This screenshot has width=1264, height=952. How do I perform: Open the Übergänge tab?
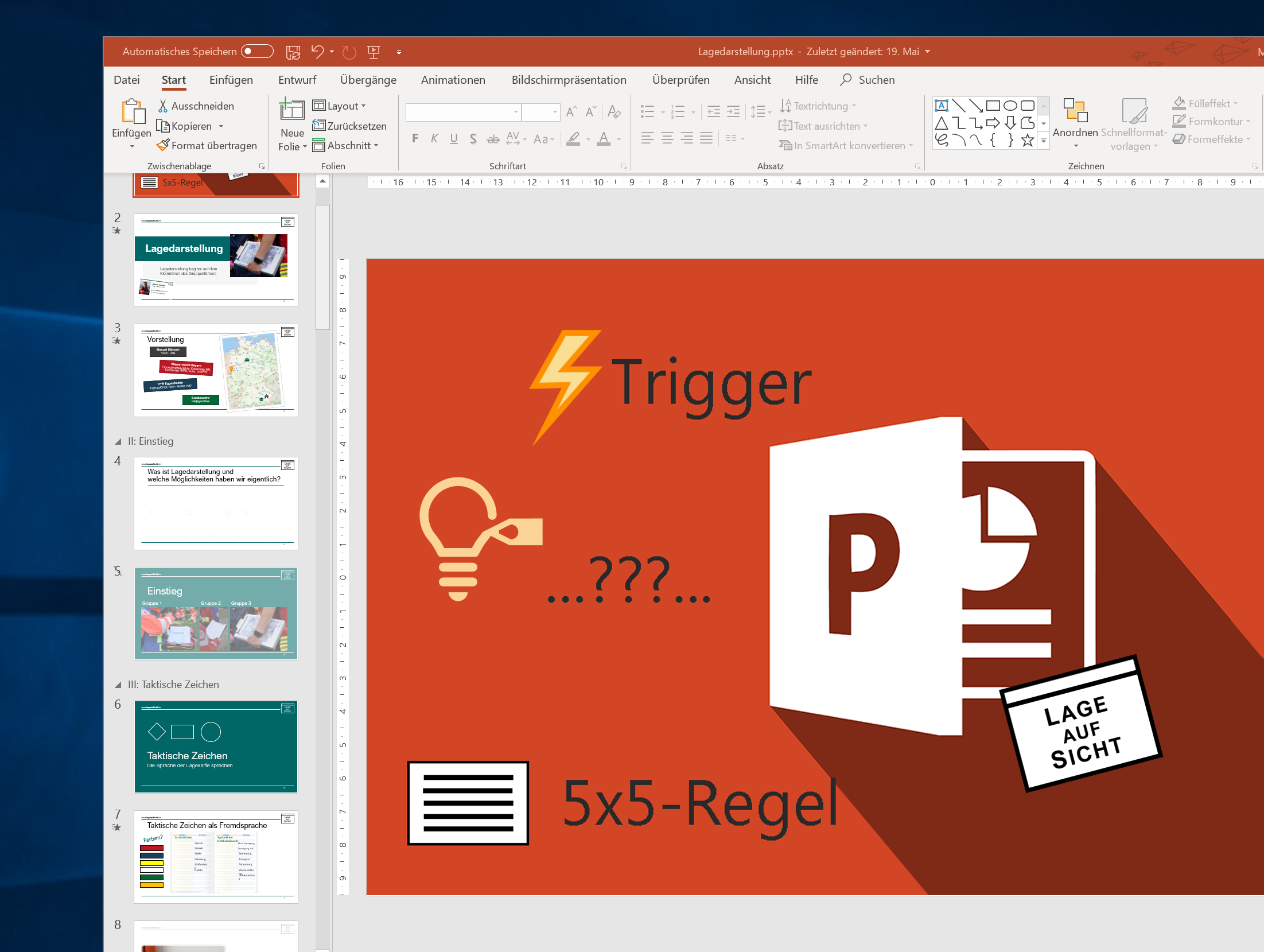[x=368, y=80]
